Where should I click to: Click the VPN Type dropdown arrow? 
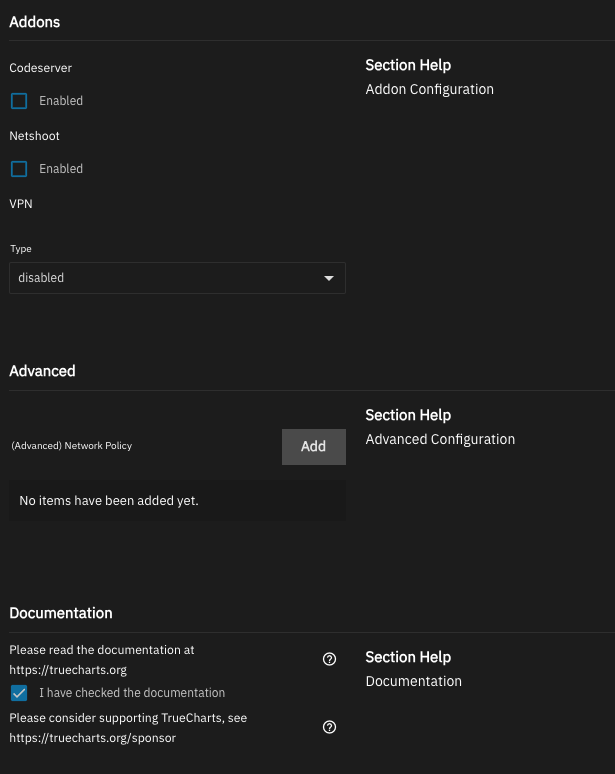[x=329, y=278]
